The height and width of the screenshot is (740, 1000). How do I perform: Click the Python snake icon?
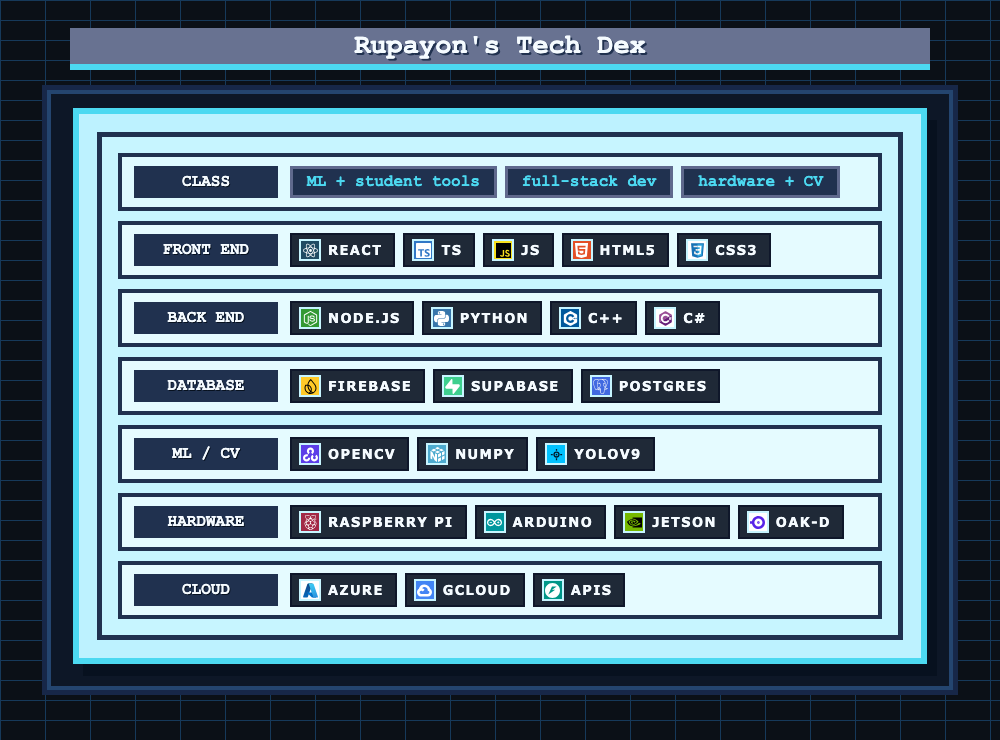tap(442, 318)
